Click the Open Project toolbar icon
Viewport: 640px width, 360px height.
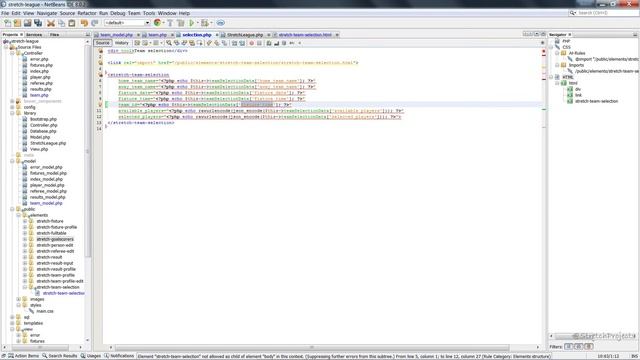[x=27, y=23]
